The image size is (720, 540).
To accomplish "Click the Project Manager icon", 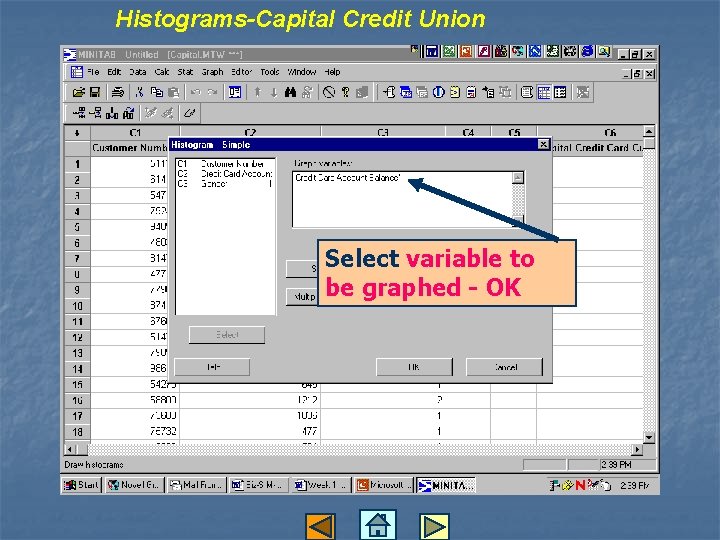I will pos(560,92).
